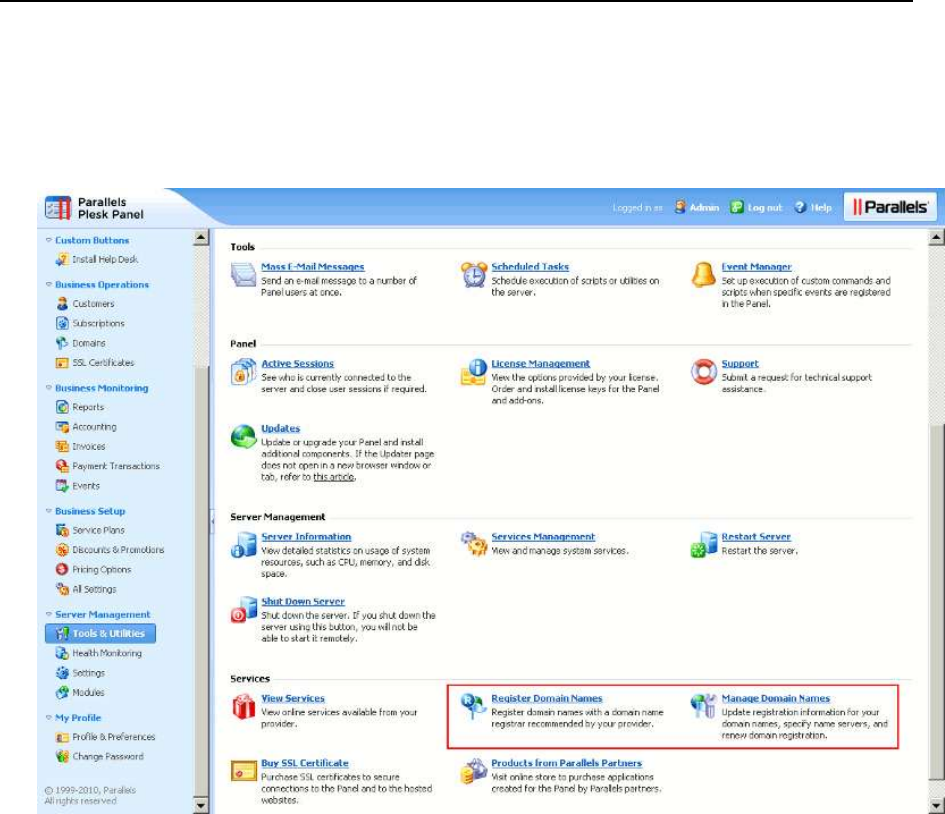The height and width of the screenshot is (814, 945).
Task: Collapse the My Profile section
Action: point(48,717)
